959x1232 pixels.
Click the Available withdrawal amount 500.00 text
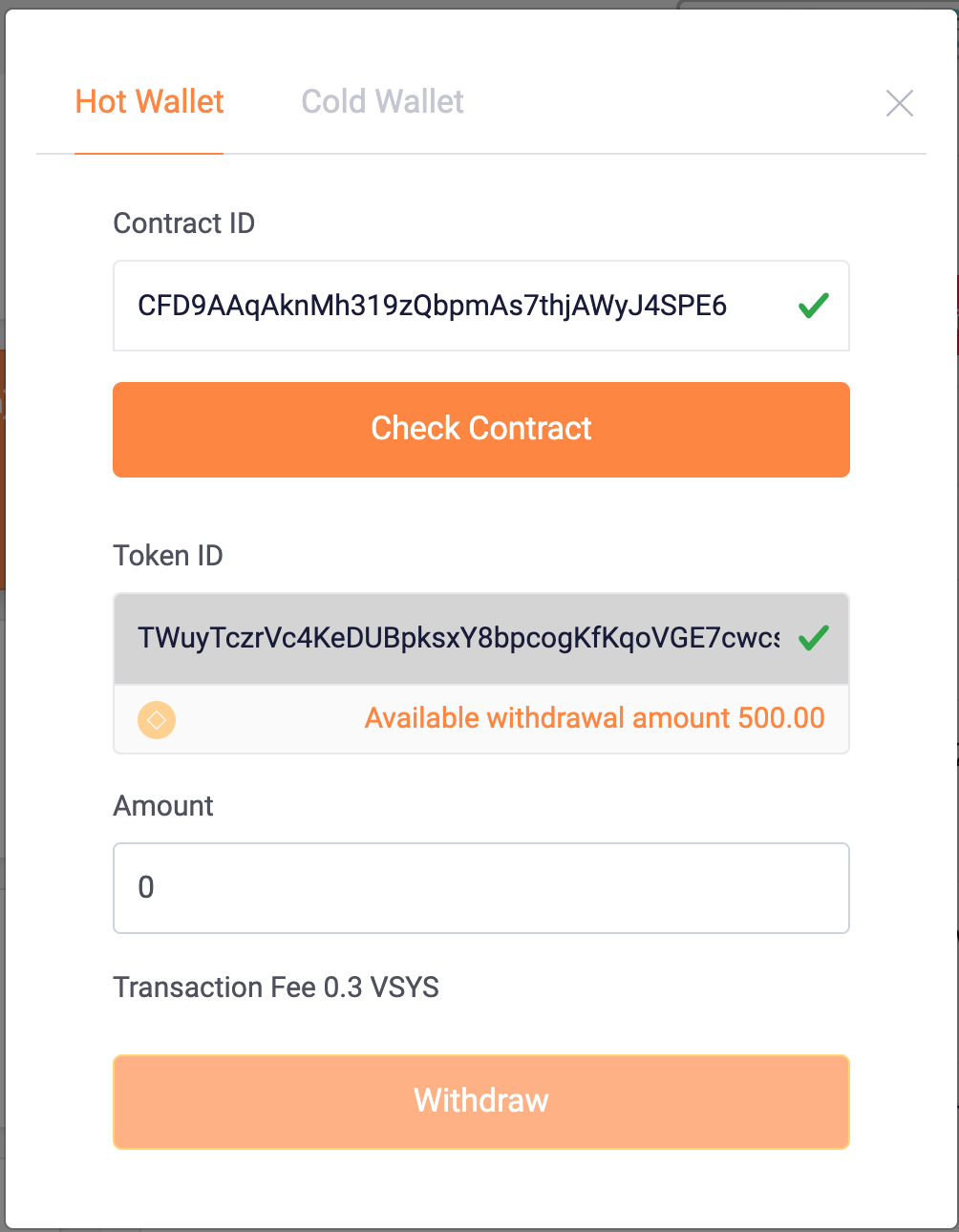point(594,718)
